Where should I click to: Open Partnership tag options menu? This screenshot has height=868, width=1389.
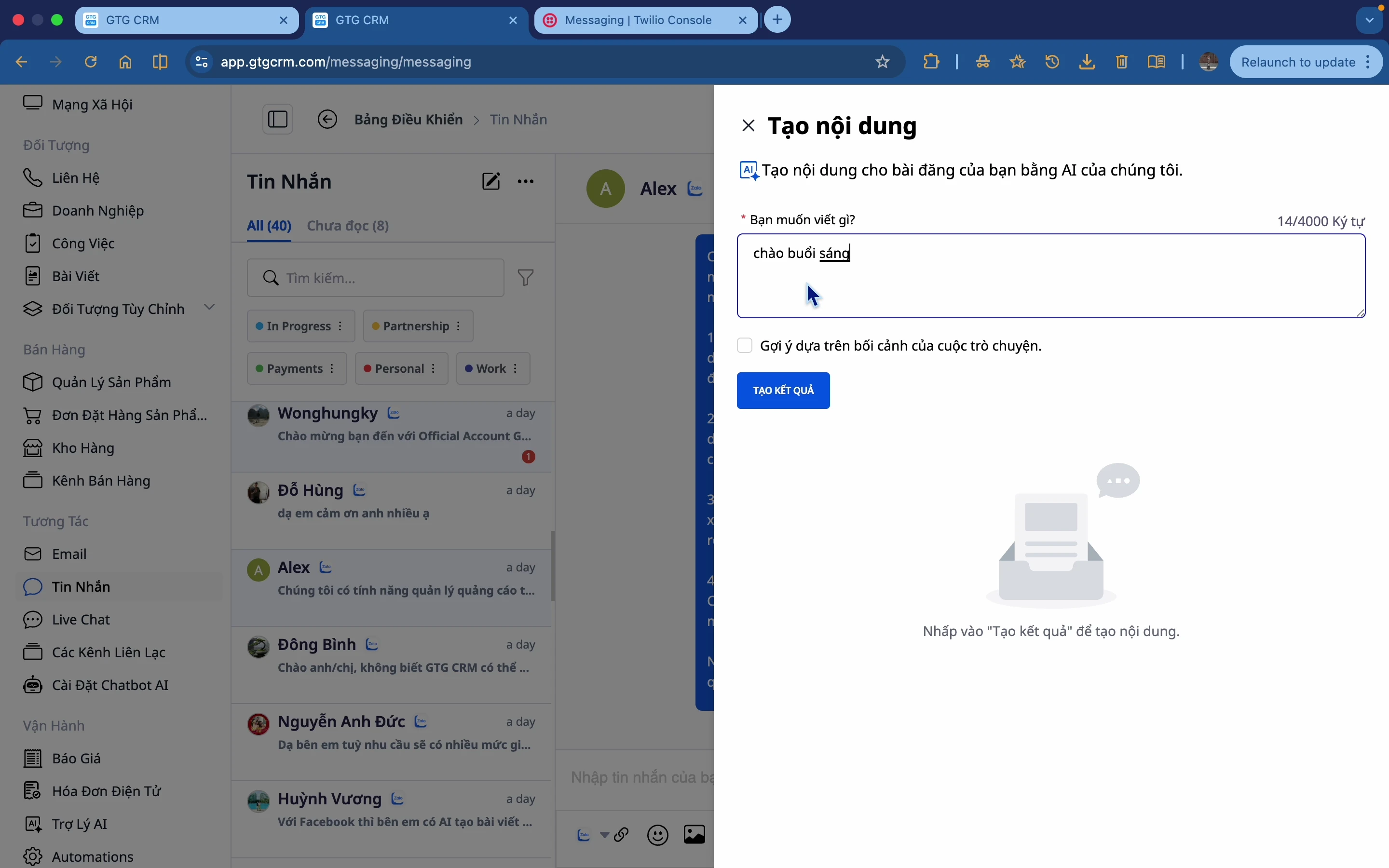459,326
